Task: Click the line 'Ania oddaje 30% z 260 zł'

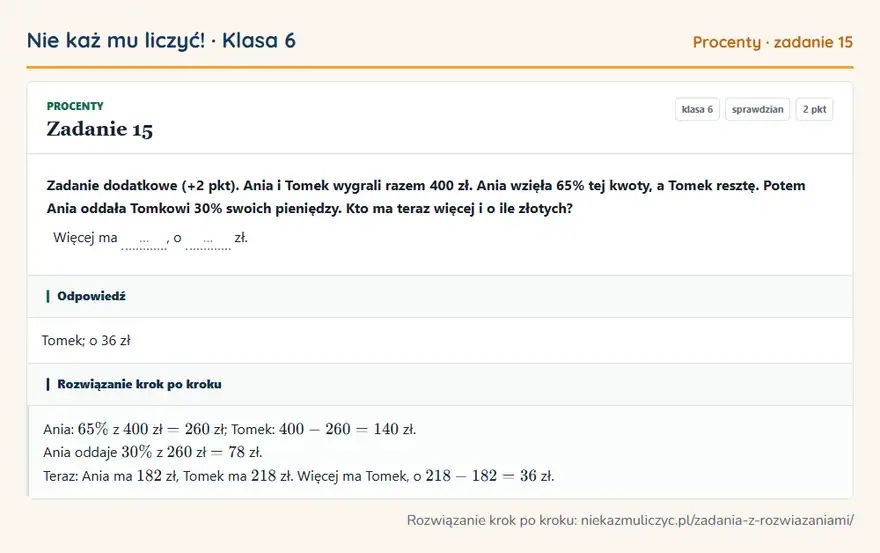Action: pyautogui.click(x=153, y=453)
